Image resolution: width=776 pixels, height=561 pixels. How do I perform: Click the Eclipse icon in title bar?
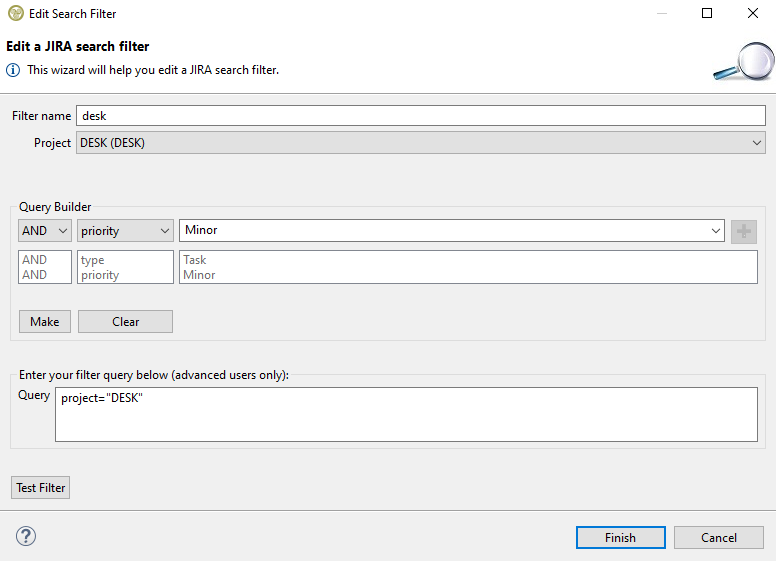tap(15, 14)
